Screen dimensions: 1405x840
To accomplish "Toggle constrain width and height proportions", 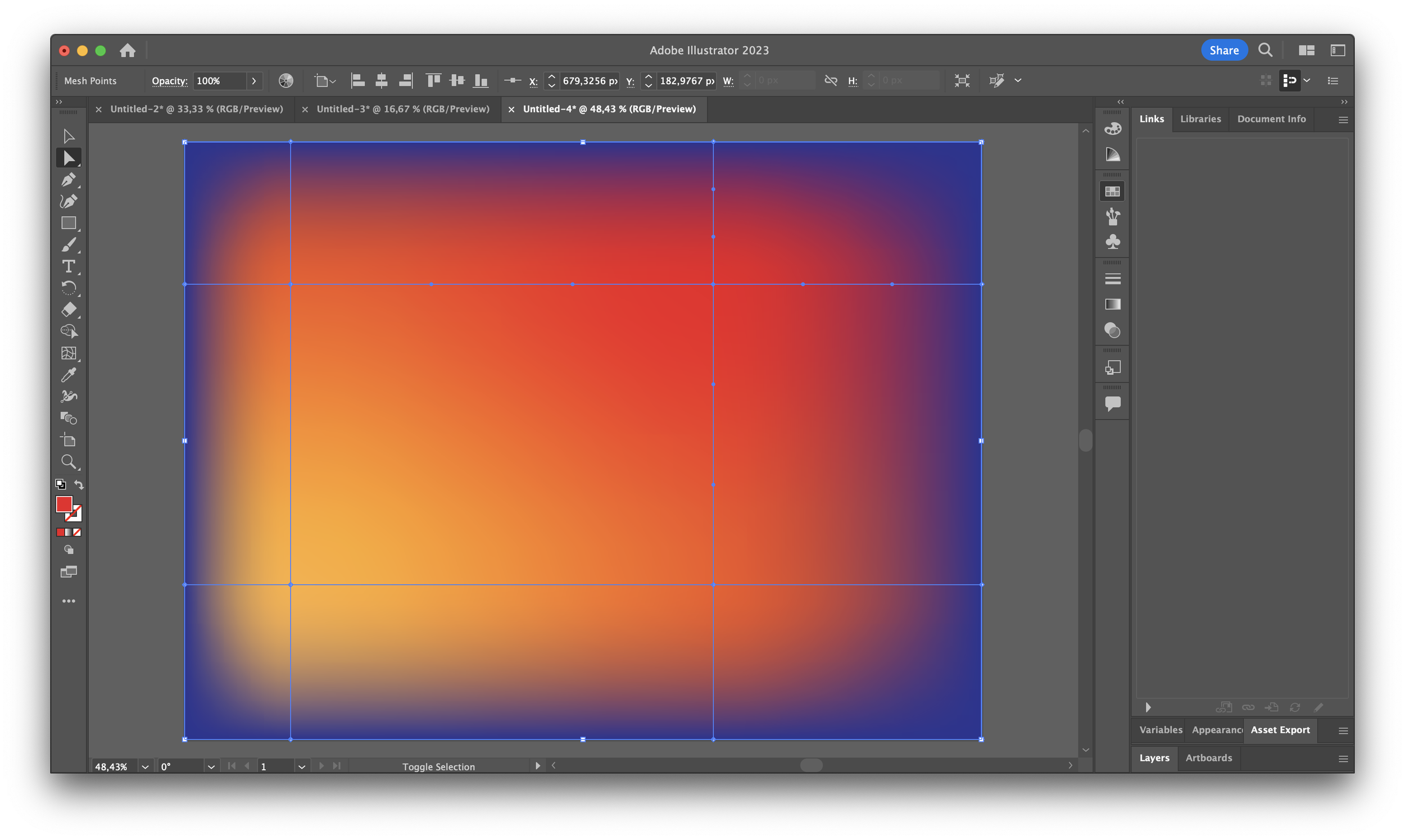I will [x=831, y=80].
